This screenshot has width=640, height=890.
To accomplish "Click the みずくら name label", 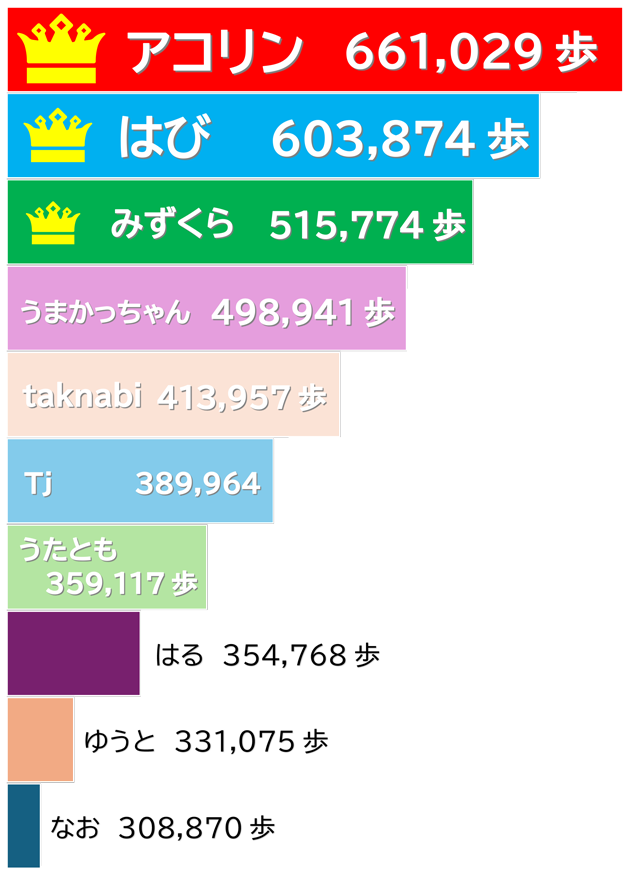I will tap(172, 224).
